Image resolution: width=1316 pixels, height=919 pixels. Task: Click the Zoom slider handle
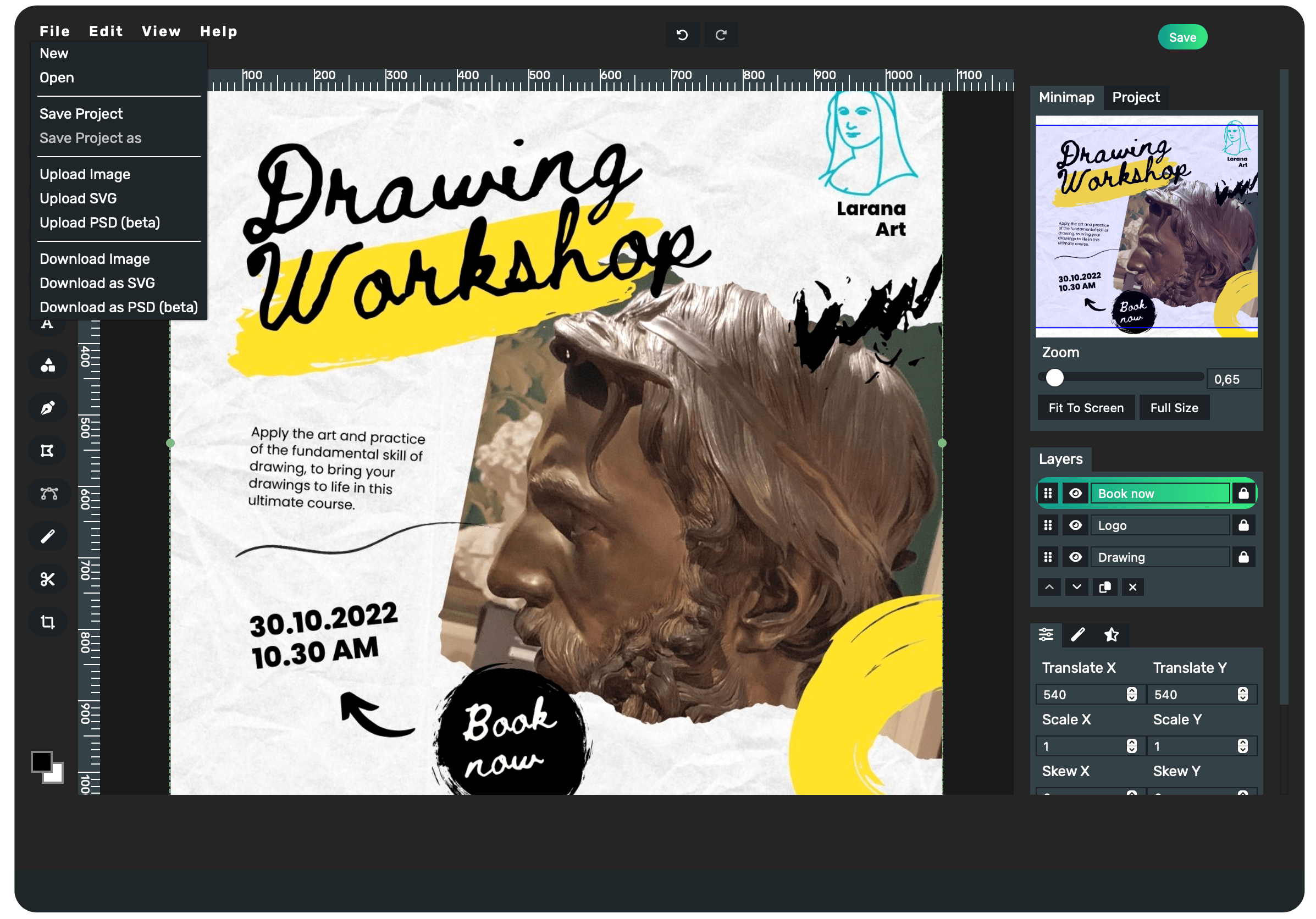1054,378
